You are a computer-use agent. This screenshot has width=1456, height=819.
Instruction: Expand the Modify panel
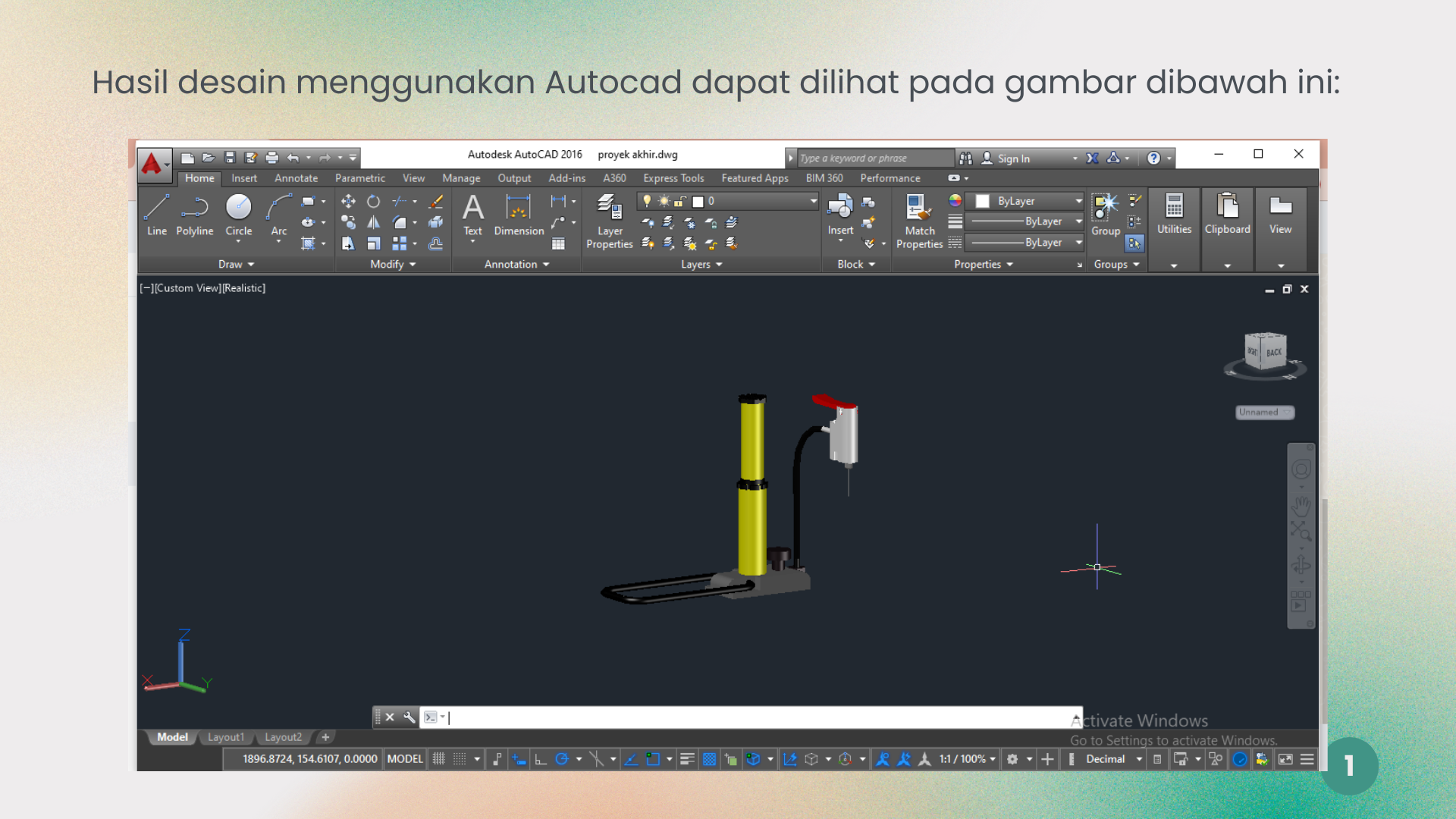393,264
